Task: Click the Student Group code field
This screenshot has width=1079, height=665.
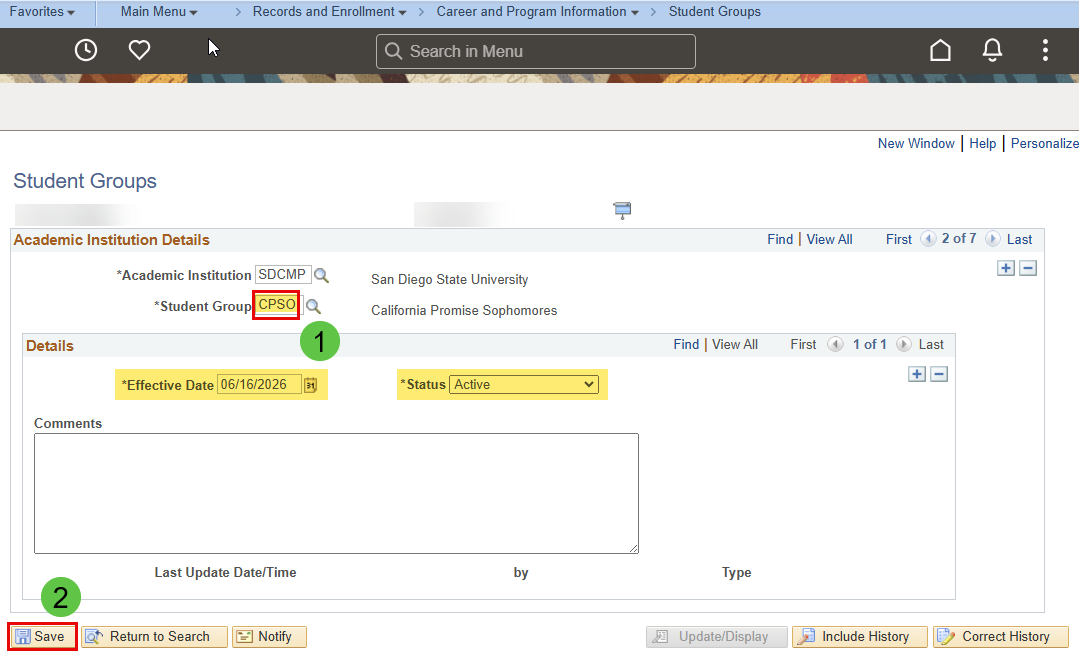Action: point(277,305)
